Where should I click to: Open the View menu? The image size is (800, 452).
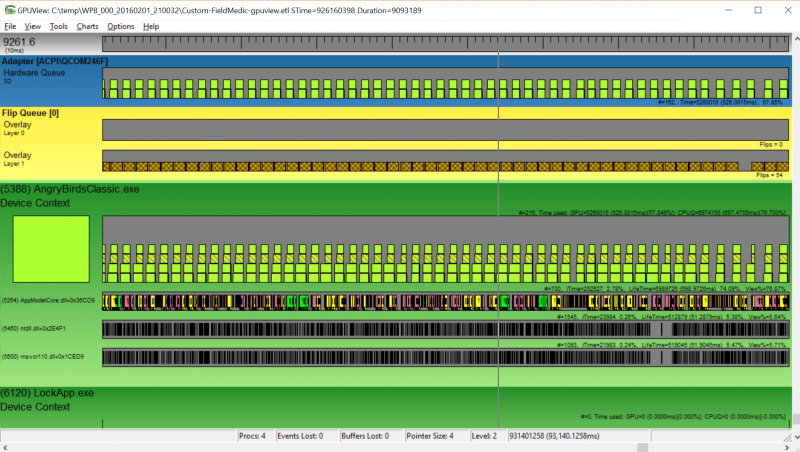coord(33,27)
